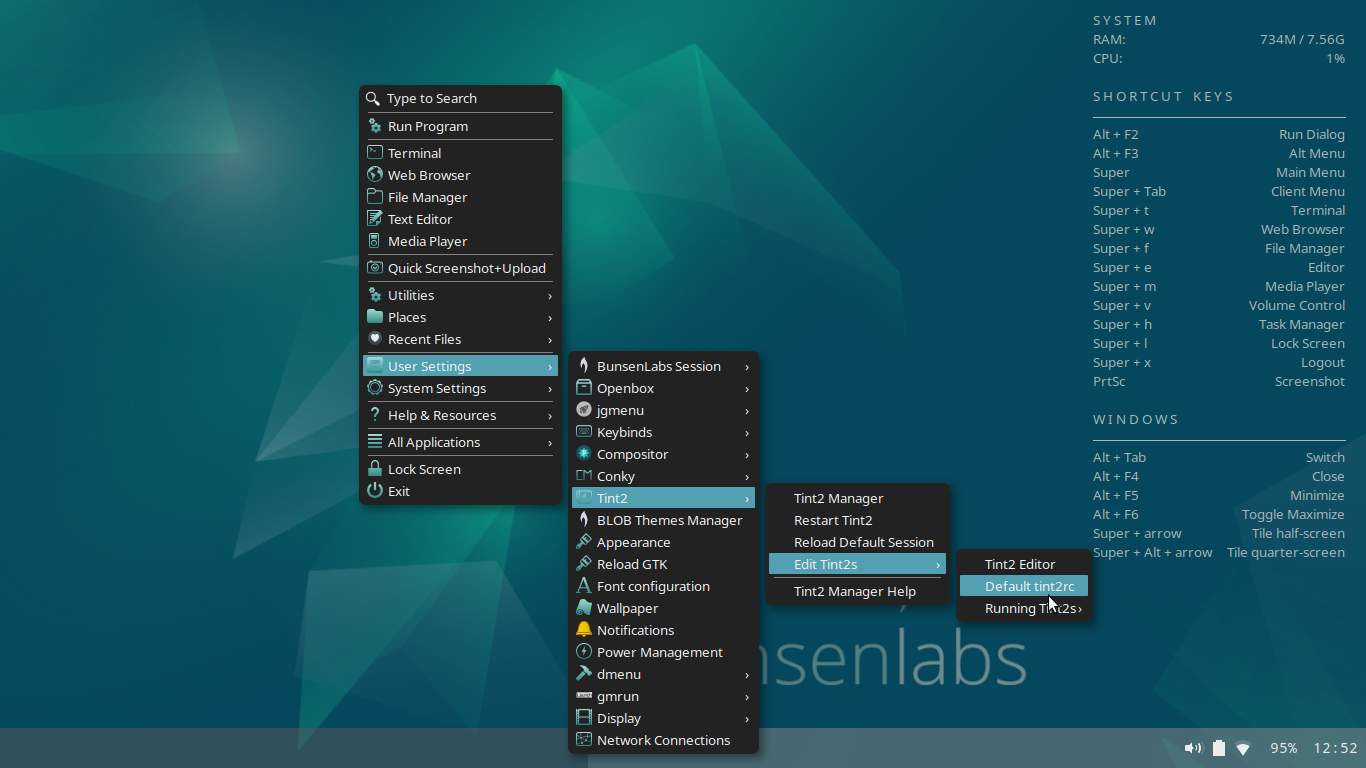Click the flame icon of BunsenLabs Session
The width and height of the screenshot is (1366, 768).
584,366
